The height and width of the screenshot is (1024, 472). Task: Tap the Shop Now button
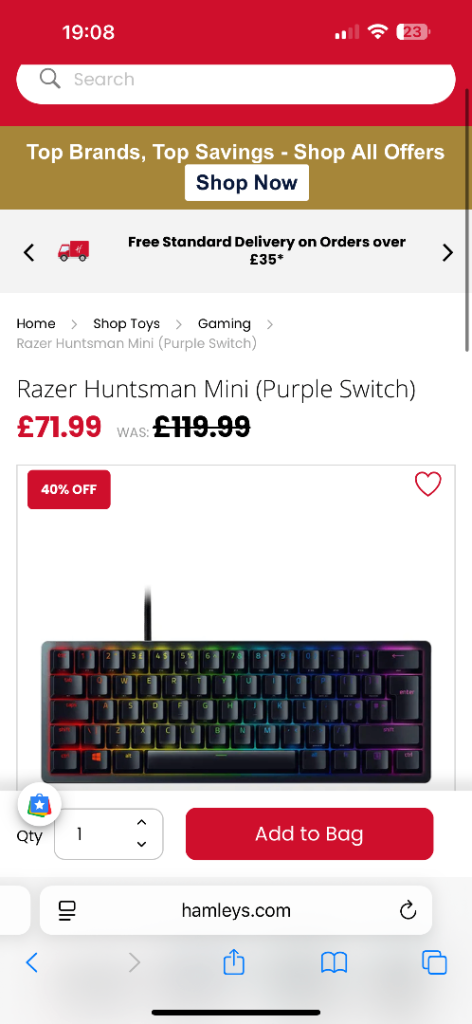coord(247,183)
